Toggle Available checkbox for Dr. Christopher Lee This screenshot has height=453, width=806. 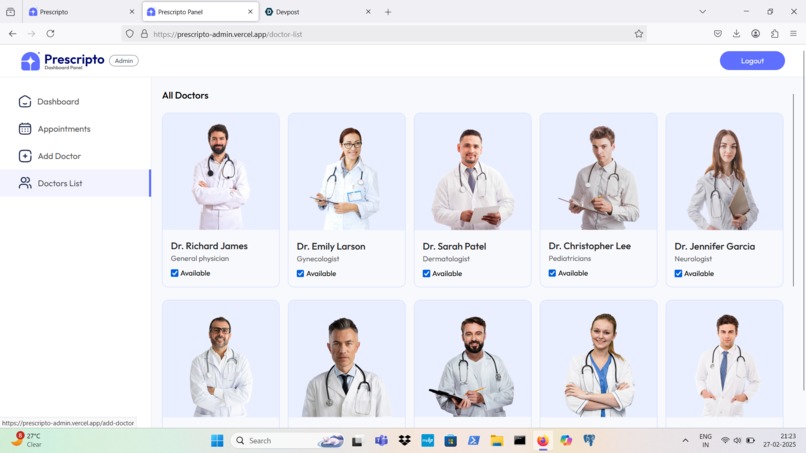click(552, 273)
